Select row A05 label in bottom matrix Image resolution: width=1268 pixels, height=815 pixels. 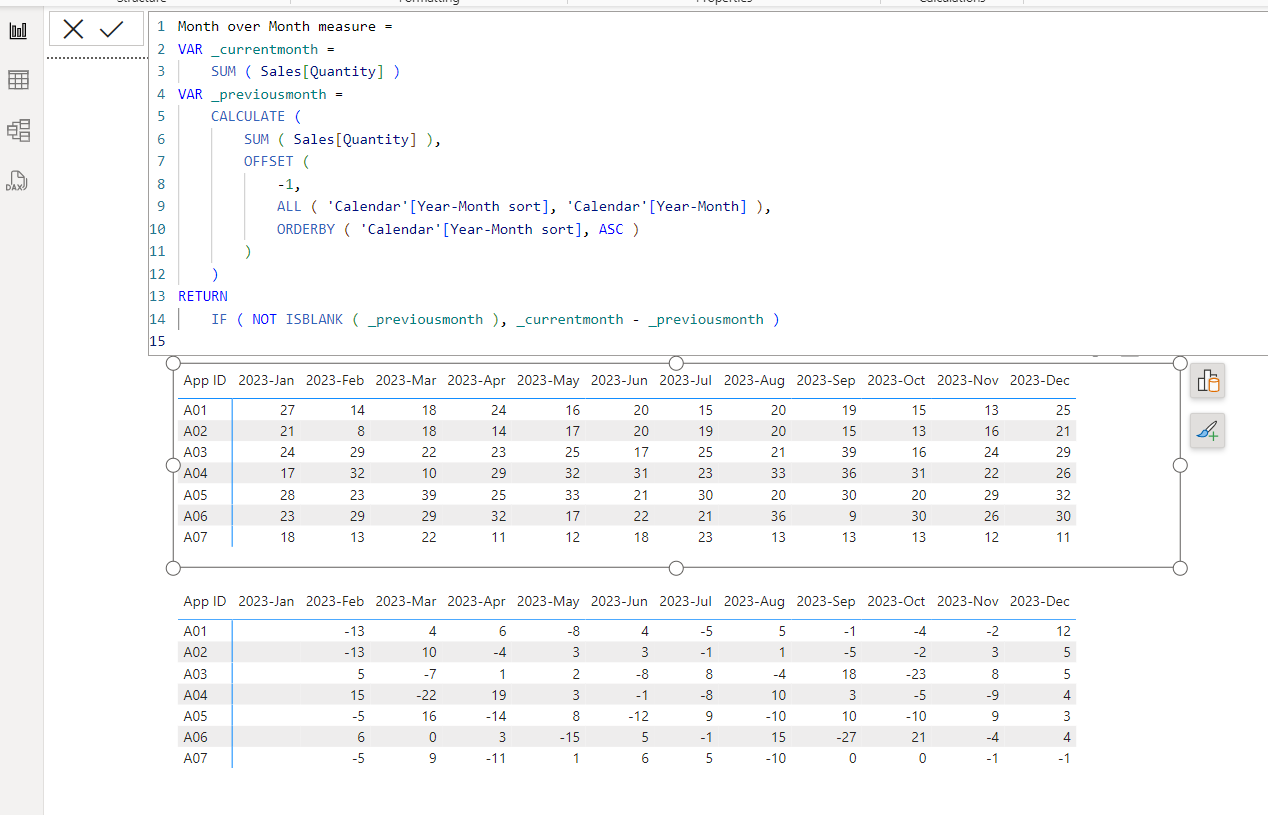click(x=195, y=716)
